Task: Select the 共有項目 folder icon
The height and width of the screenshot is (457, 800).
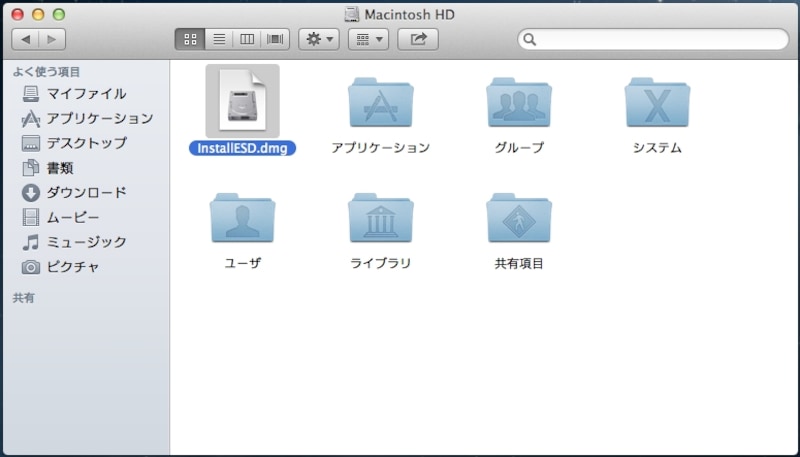Action: pyautogui.click(x=519, y=218)
